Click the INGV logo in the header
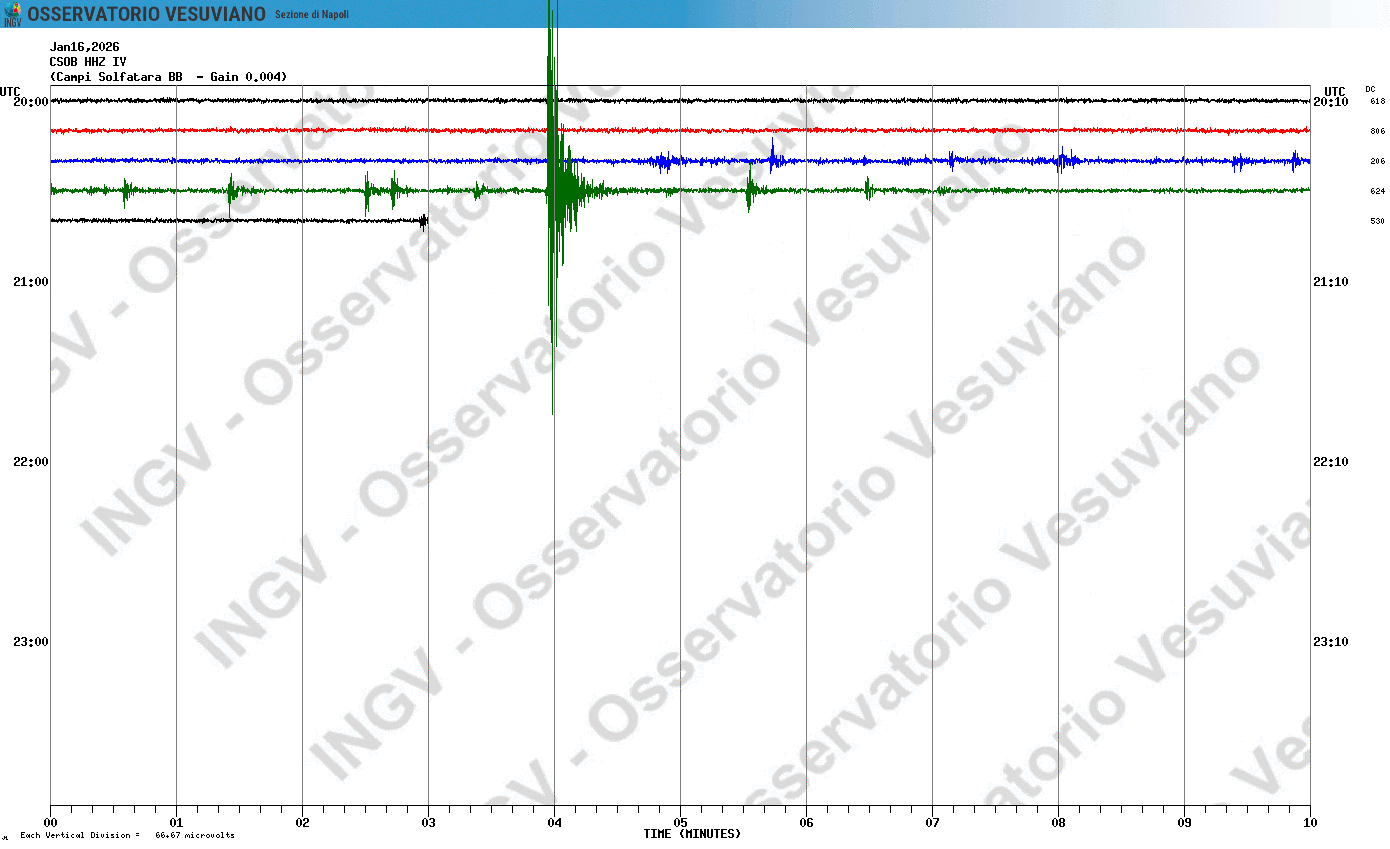The width and height of the screenshot is (1390, 849). point(12,14)
